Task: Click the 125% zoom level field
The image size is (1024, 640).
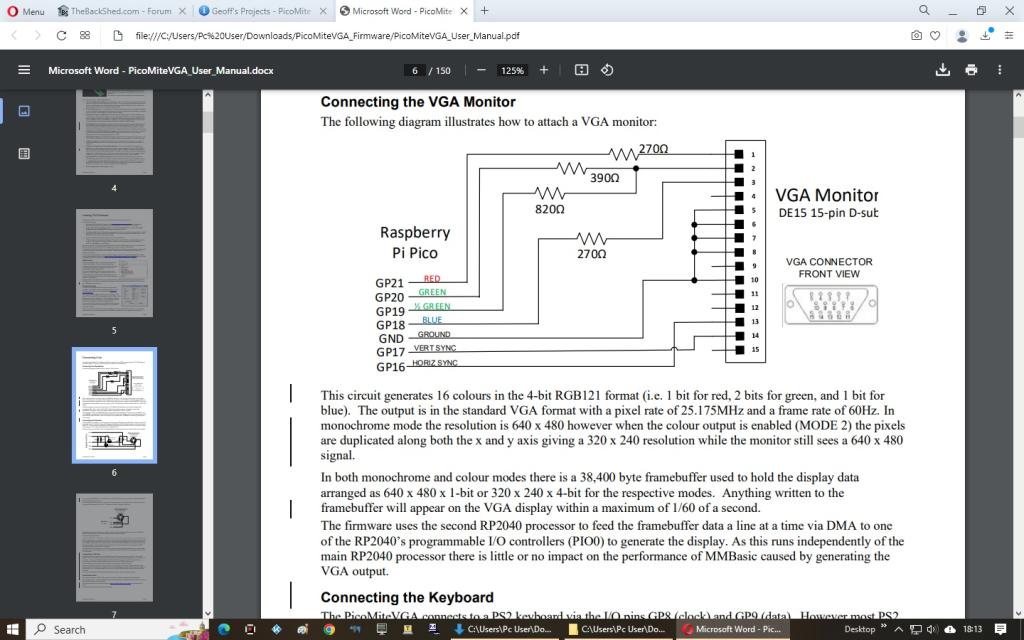Action: click(513, 70)
